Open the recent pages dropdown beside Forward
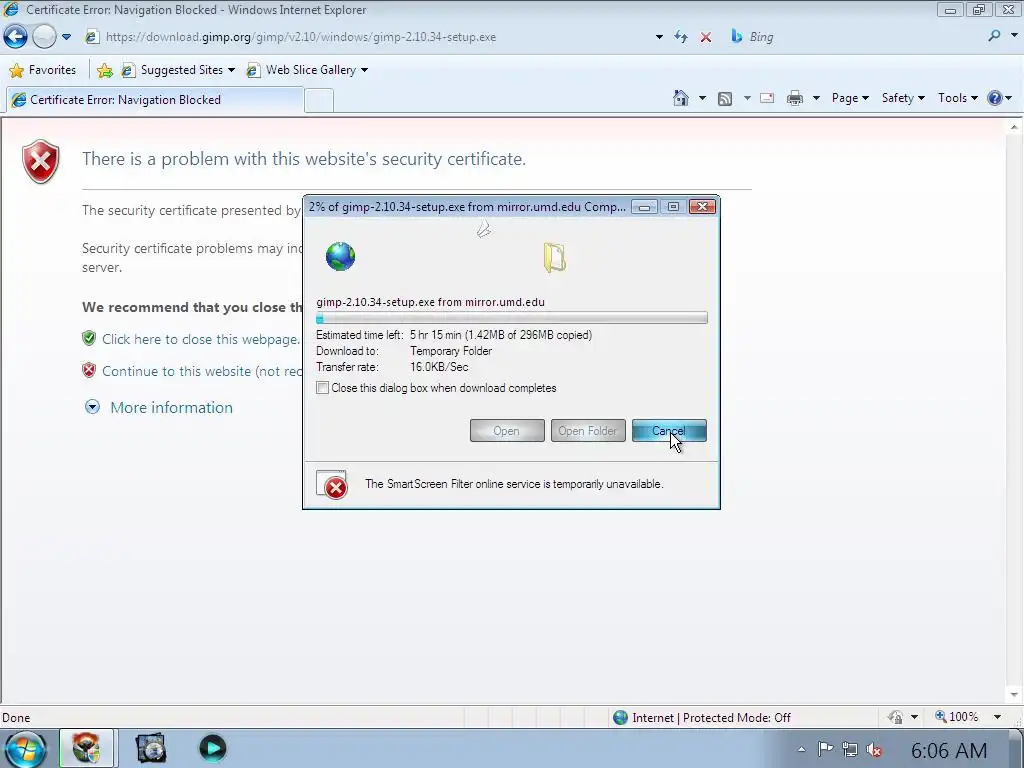The height and width of the screenshot is (768, 1024). coord(66,37)
